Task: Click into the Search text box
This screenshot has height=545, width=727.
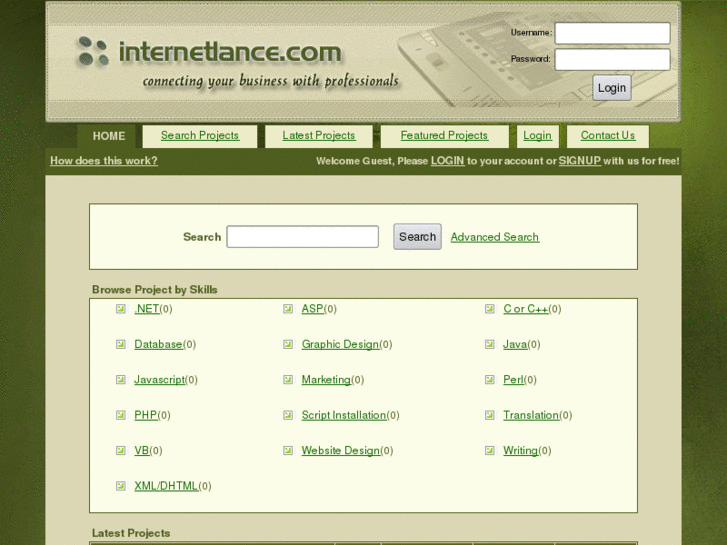Action: (302, 237)
